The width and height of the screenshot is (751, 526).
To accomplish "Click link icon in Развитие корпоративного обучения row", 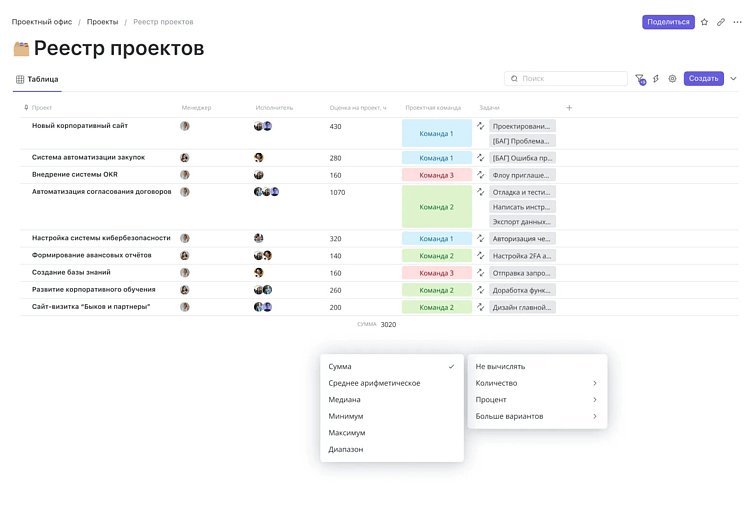I will pos(480,290).
